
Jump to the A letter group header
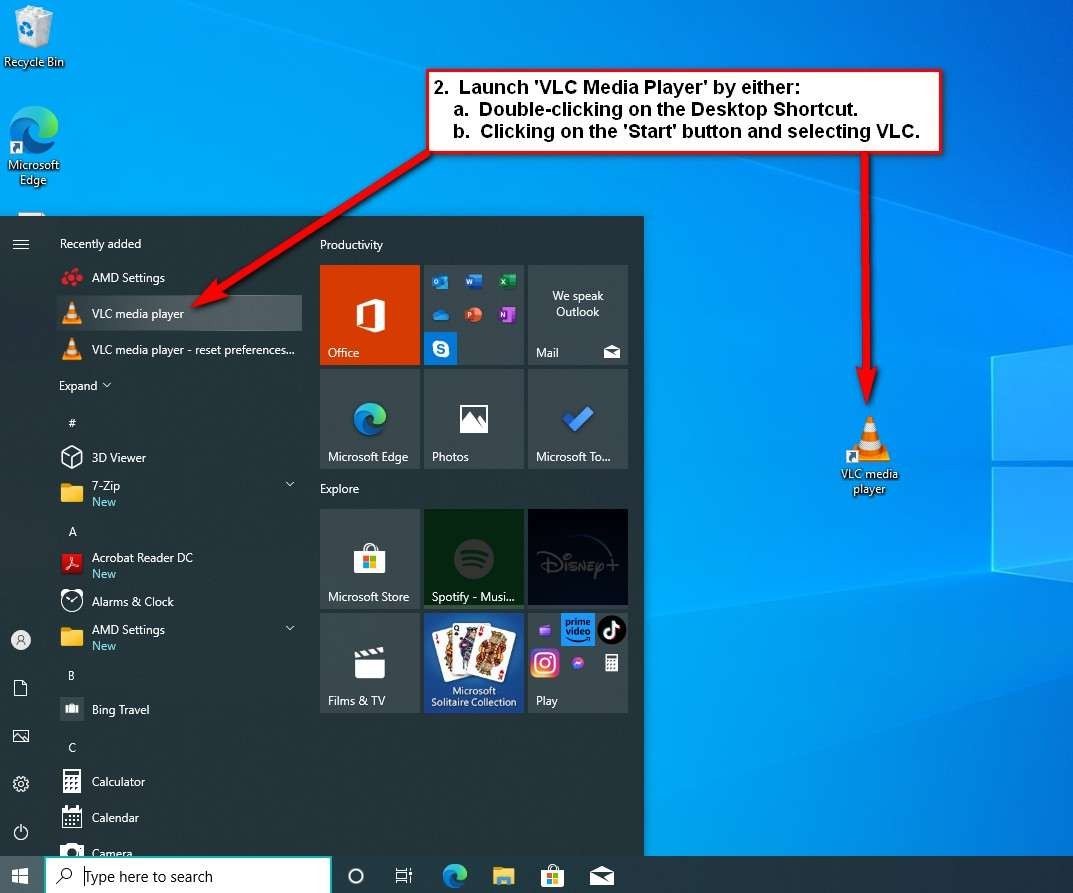(x=73, y=532)
